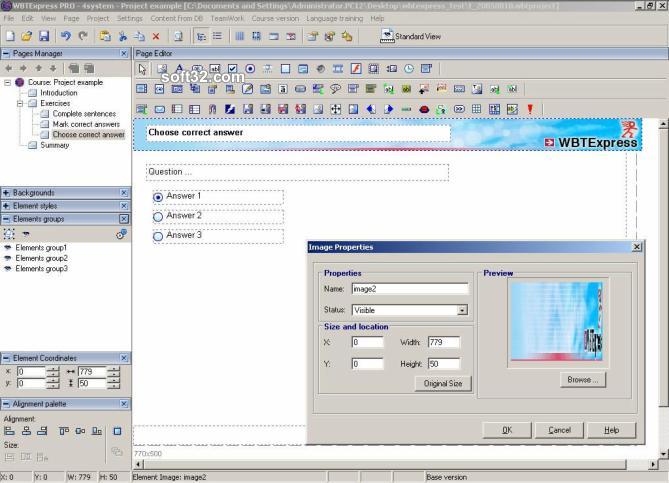Select the Answer 1 radio button
The image size is (669, 483).
(158, 197)
